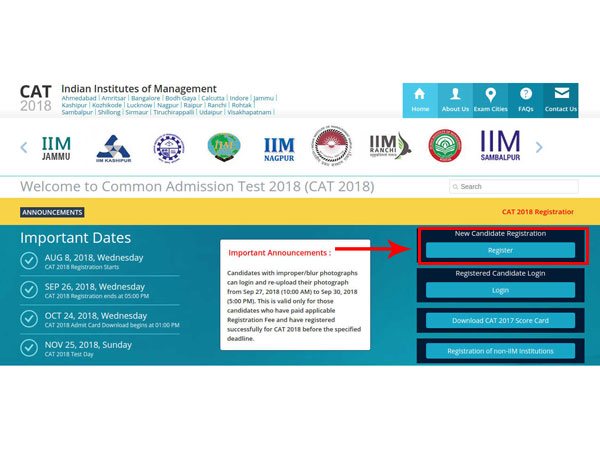Click the Login button for registered candidates
600x450 pixels.
tap(500, 290)
